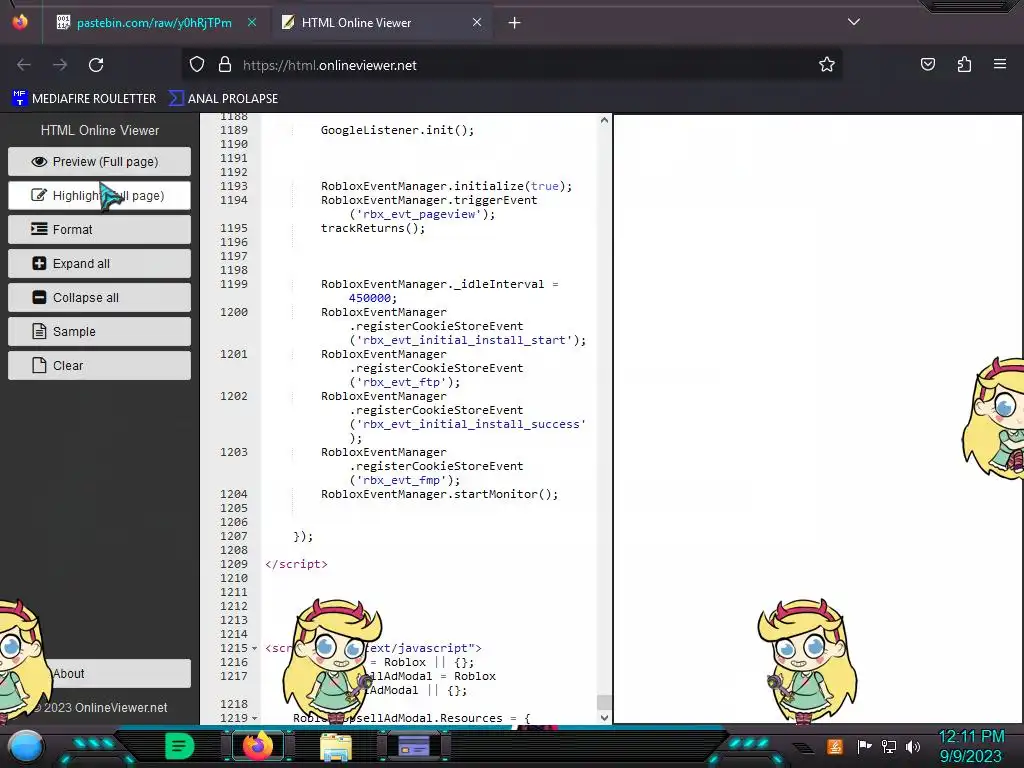
Task: Go forward to the next page
Action: [x=60, y=65]
